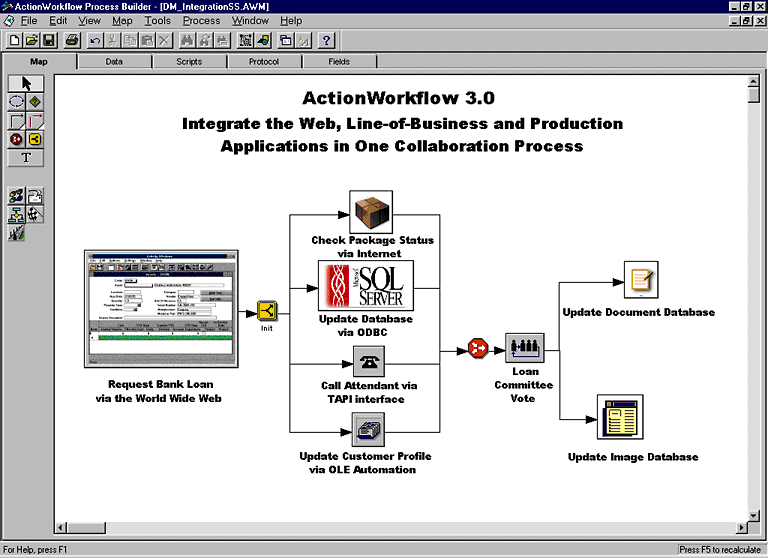Click the horizontal scrollbar thumb

point(86,528)
